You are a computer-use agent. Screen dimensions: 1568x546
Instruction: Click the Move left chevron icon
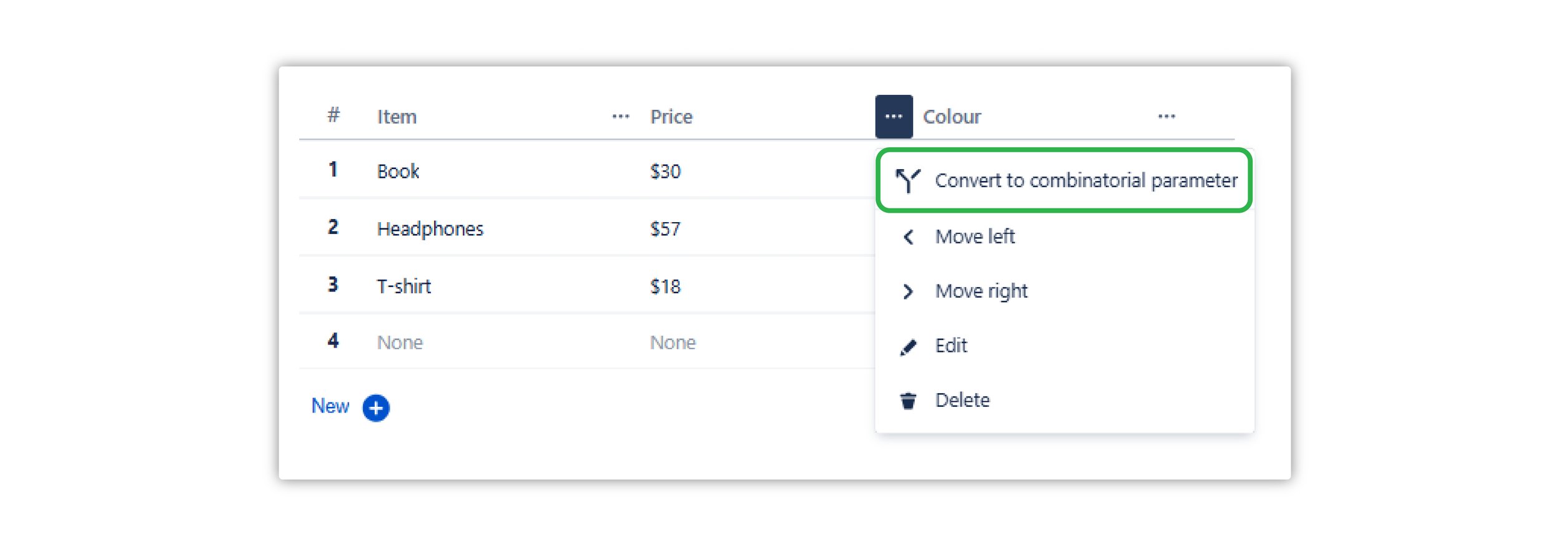909,237
